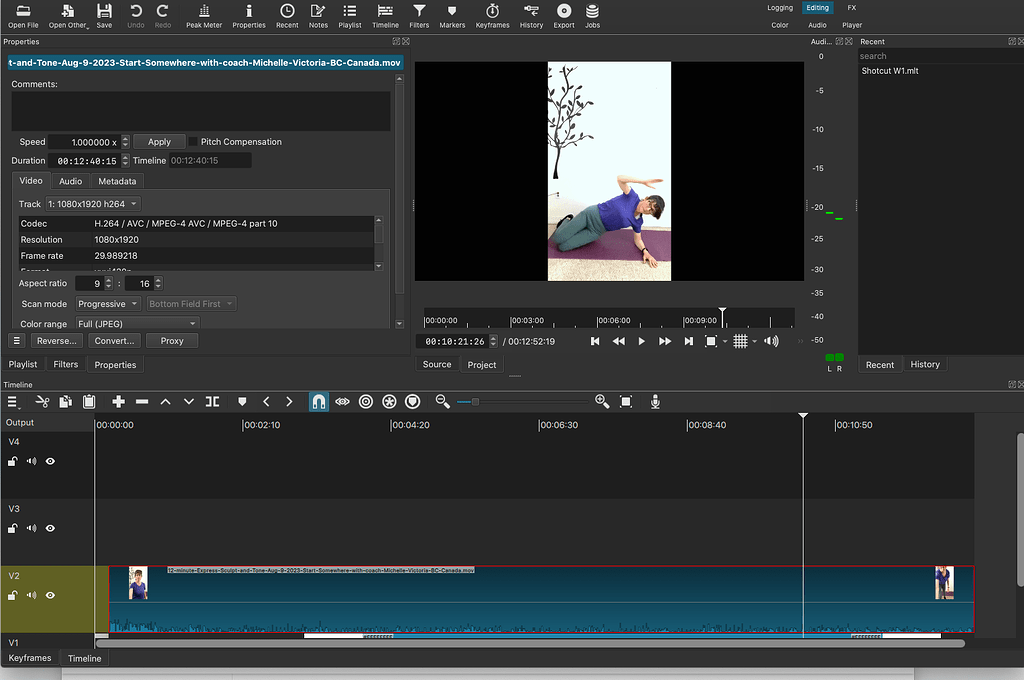
Task: Toggle snapping in the timeline toolbar
Action: [318, 401]
